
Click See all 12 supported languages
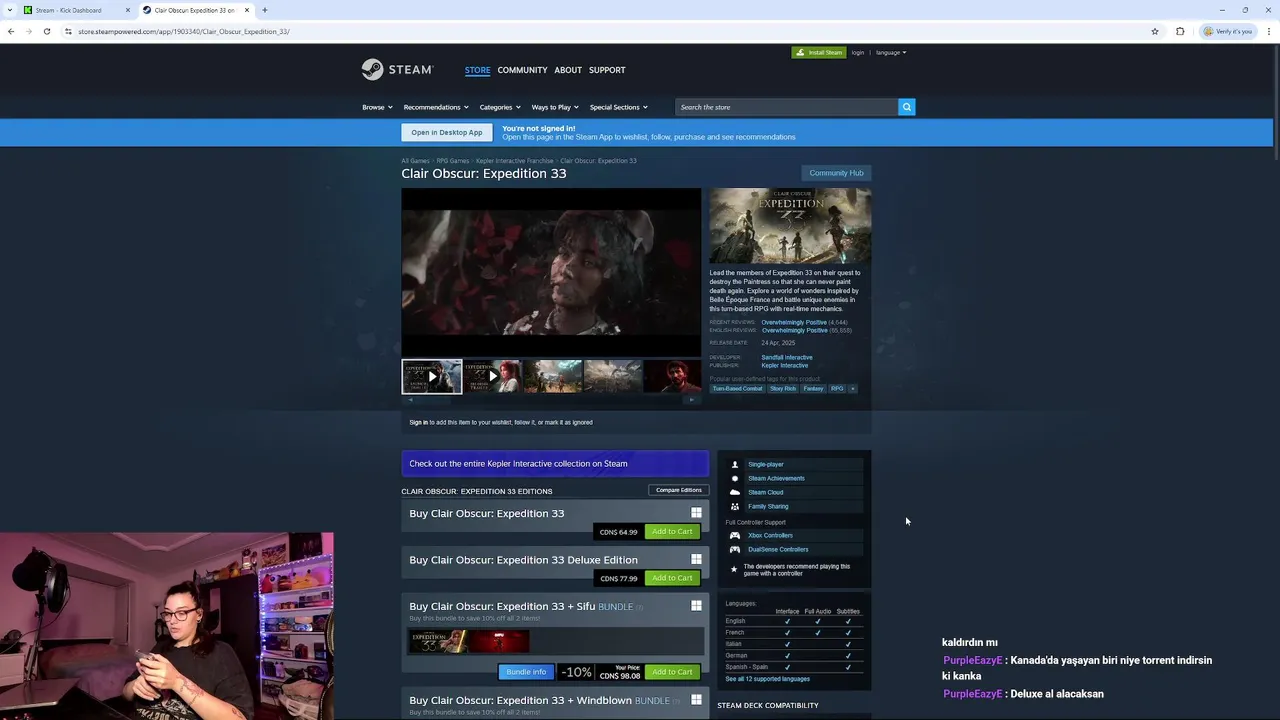tap(768, 679)
